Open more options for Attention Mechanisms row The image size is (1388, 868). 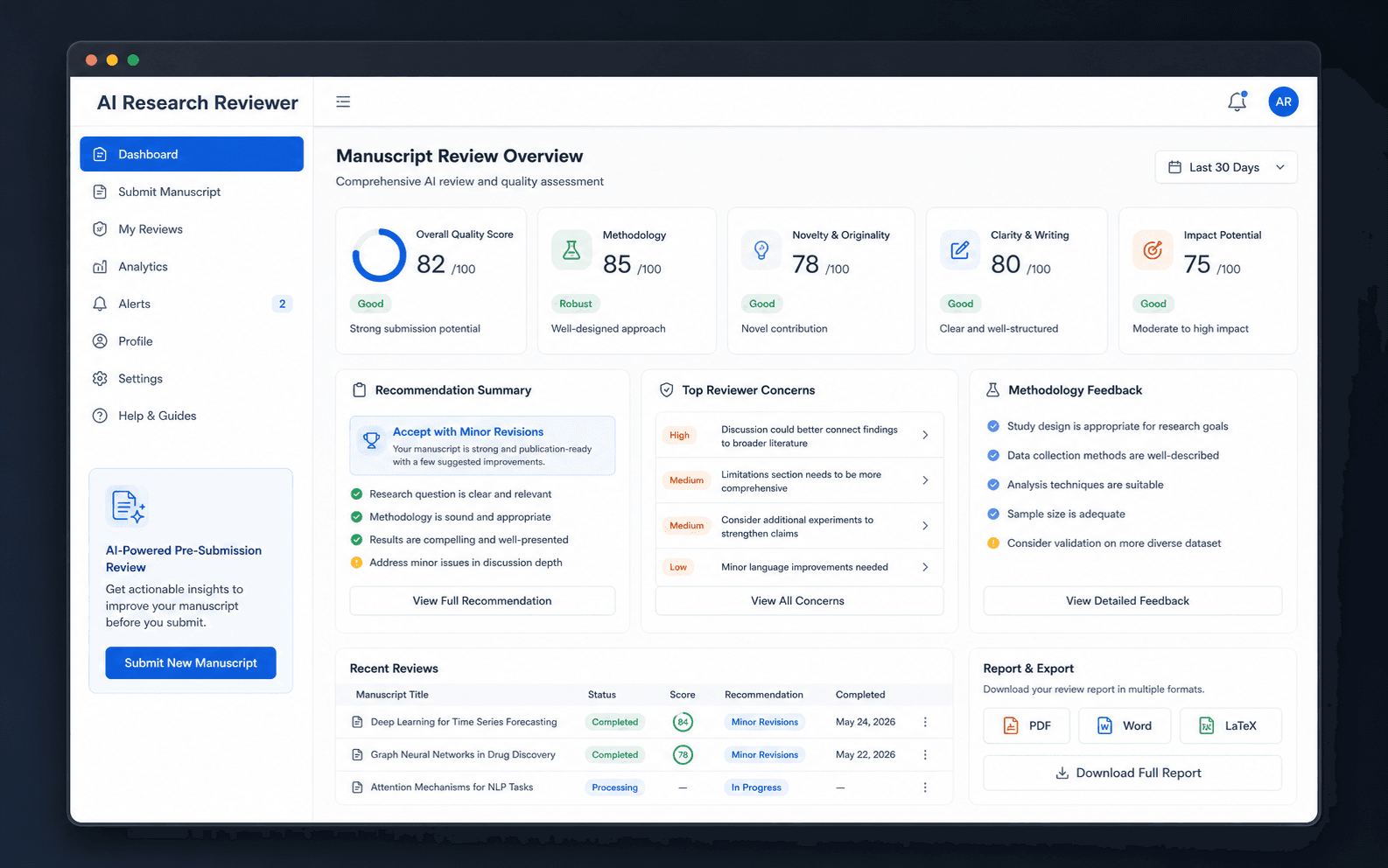click(925, 787)
